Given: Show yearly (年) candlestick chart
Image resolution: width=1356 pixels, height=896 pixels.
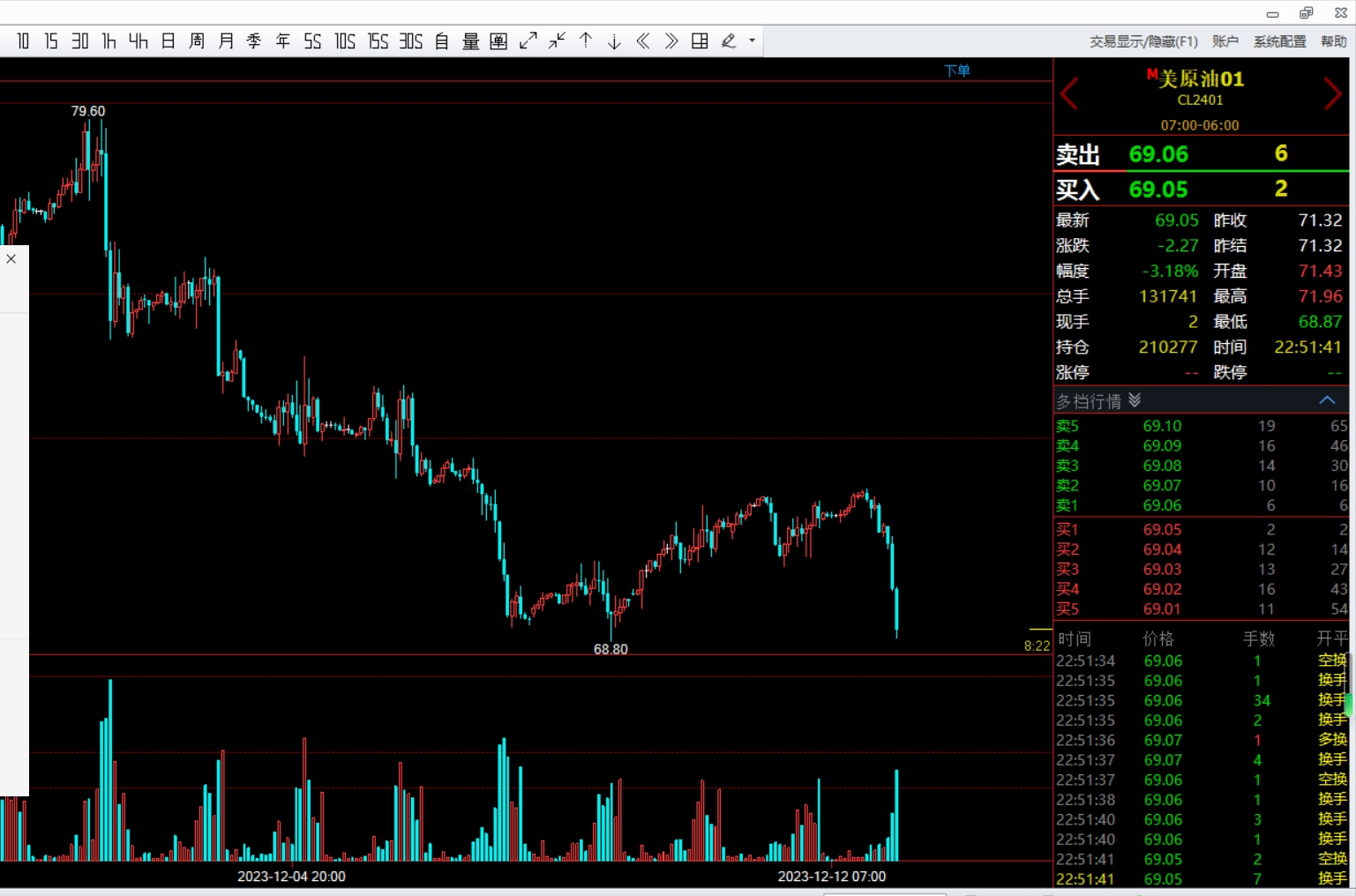Looking at the screenshot, I should [283, 41].
